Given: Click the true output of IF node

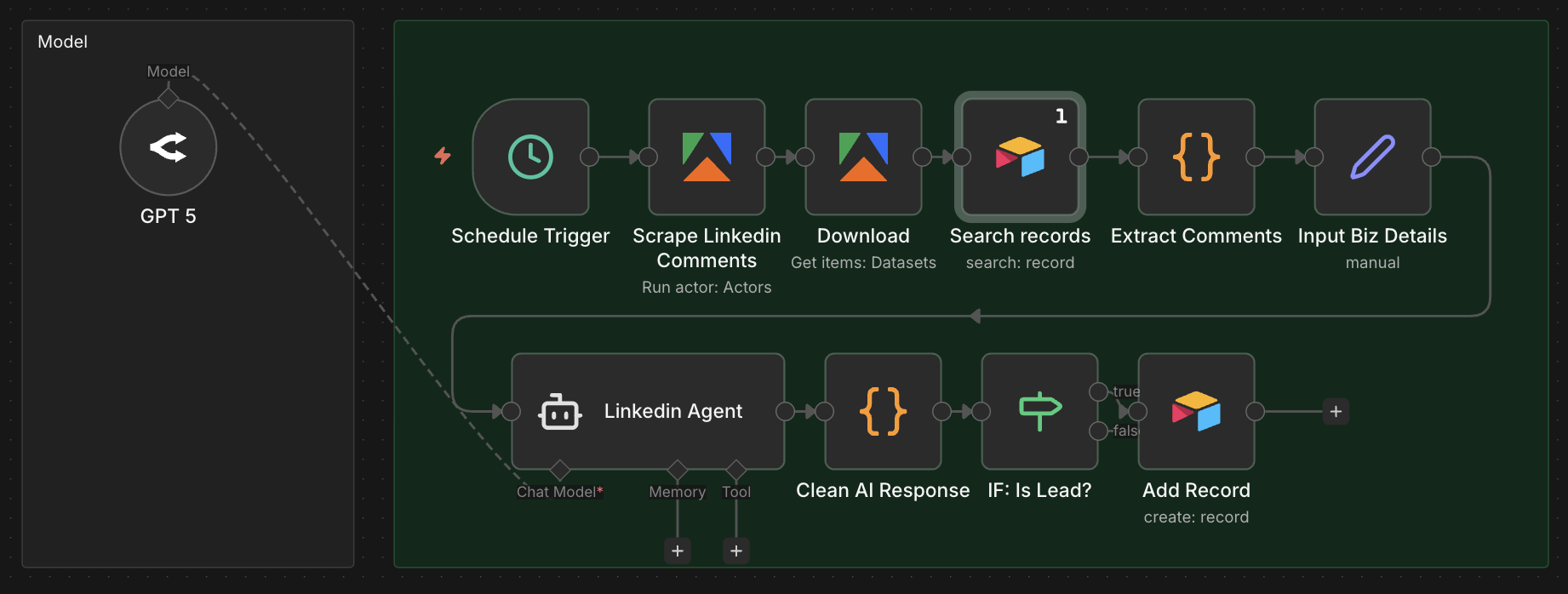Looking at the screenshot, I should [1099, 391].
